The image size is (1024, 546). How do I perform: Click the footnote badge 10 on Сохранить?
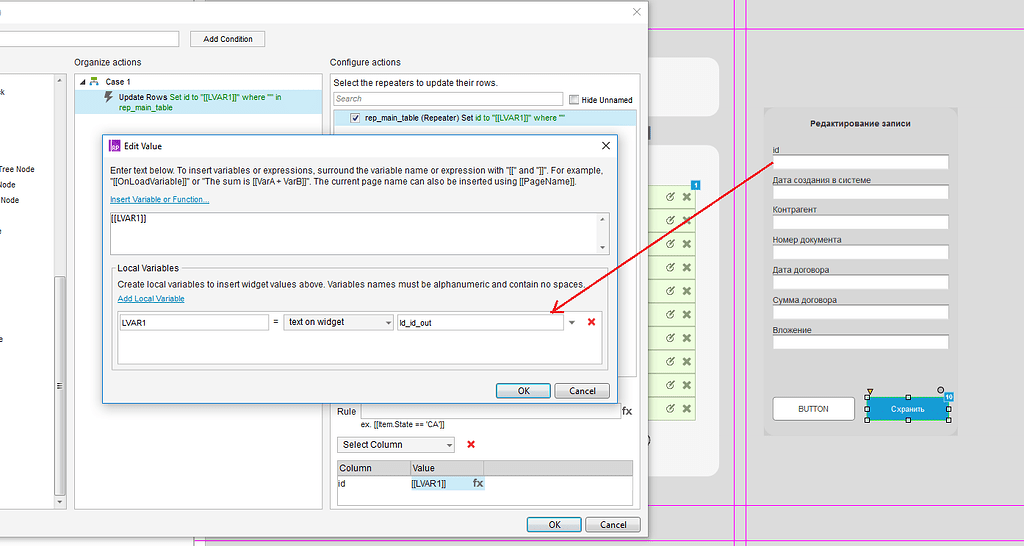(x=949, y=396)
